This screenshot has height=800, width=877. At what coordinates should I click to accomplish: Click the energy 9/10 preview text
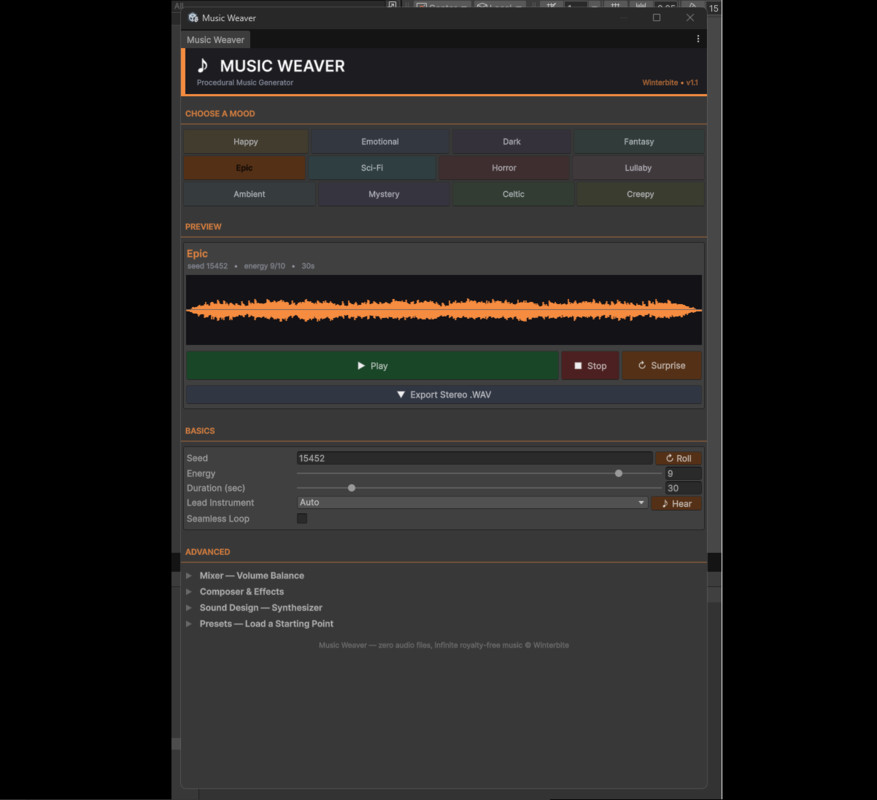tap(264, 266)
